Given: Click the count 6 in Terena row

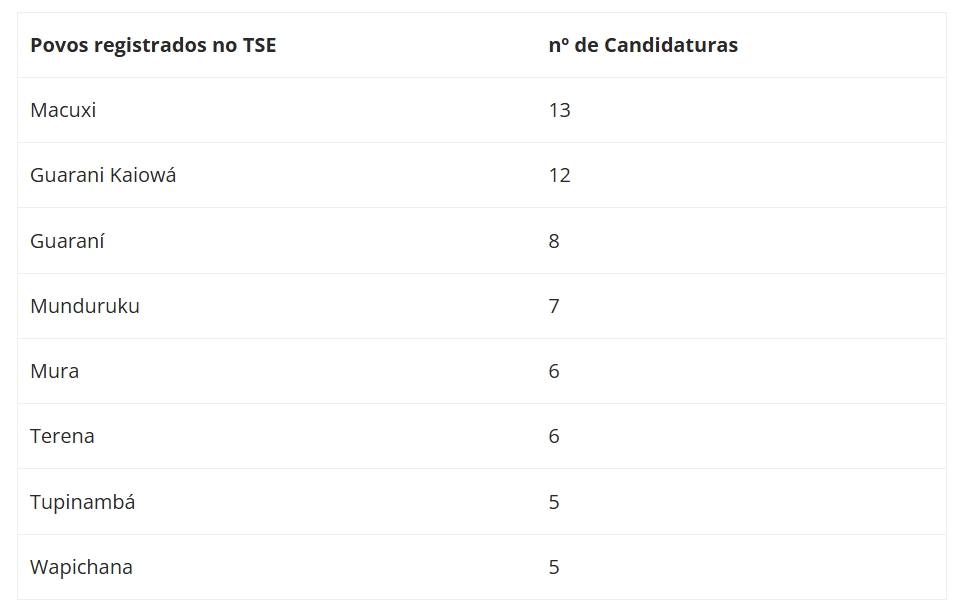Looking at the screenshot, I should point(554,436).
